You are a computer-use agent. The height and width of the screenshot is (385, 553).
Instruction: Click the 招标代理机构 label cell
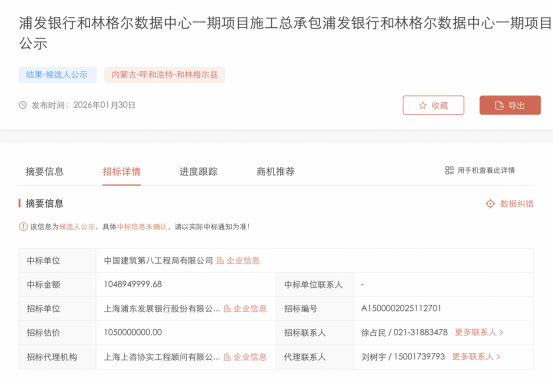pyautogui.click(x=57, y=357)
